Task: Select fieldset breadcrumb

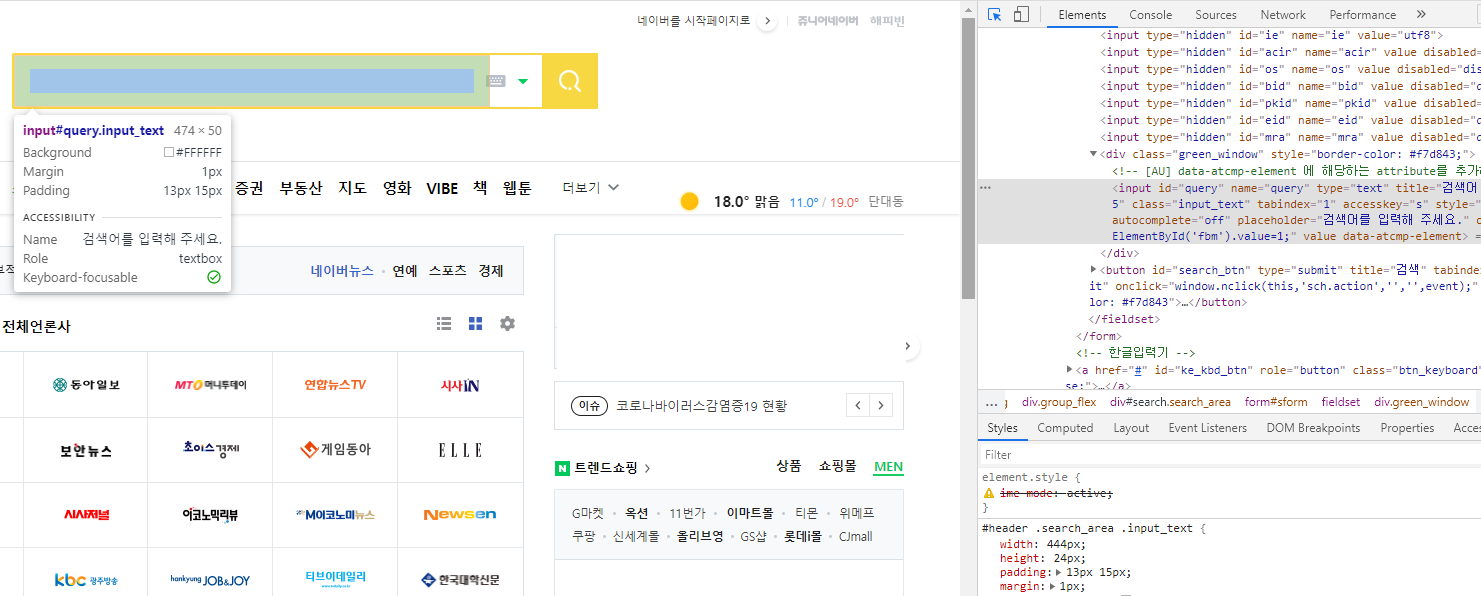Action: click(1340, 402)
